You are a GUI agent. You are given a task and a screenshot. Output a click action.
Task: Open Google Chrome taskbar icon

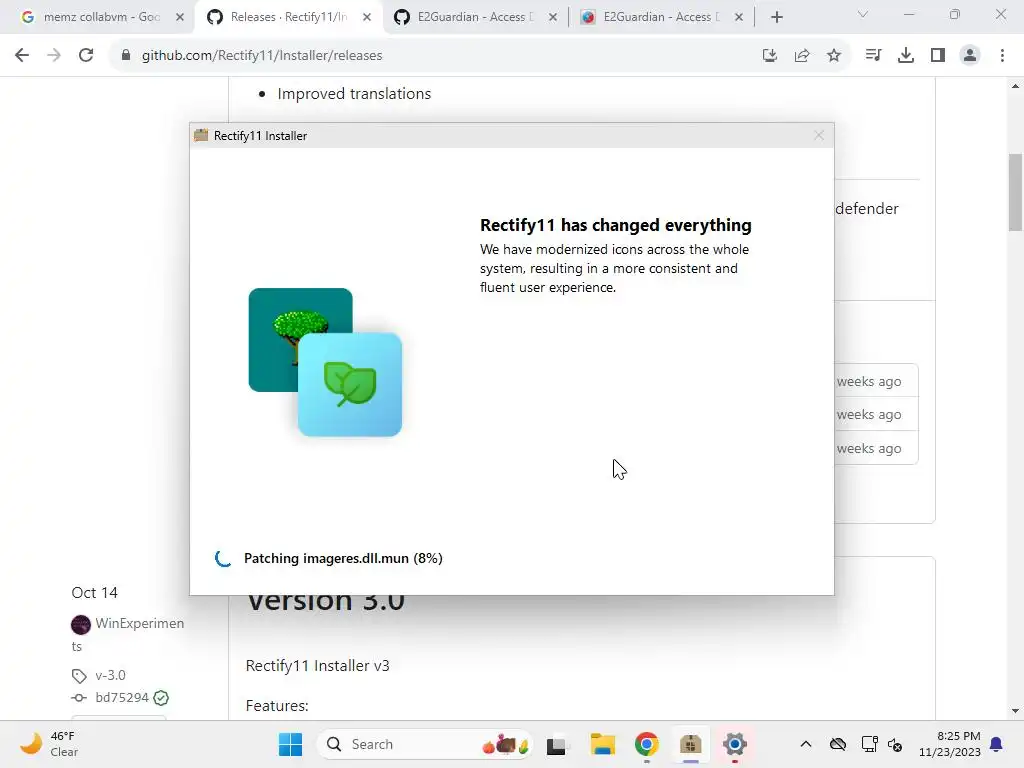(x=647, y=744)
